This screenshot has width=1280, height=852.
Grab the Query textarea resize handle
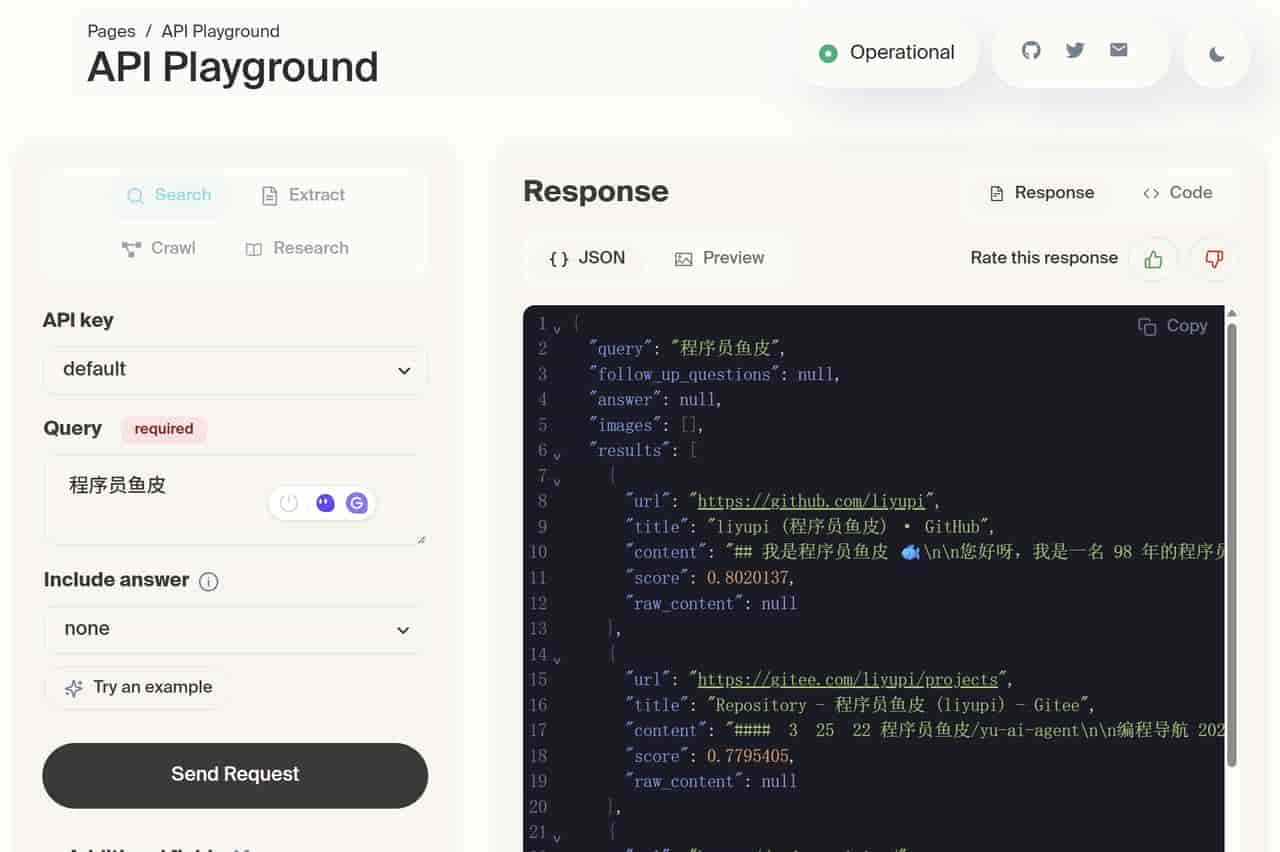(x=421, y=538)
